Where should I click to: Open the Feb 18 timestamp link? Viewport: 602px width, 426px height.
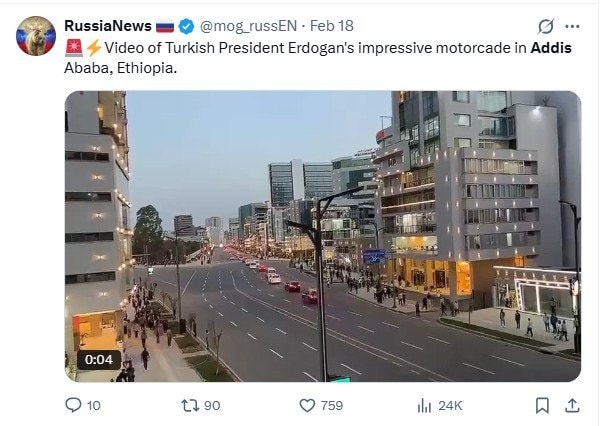pos(332,26)
